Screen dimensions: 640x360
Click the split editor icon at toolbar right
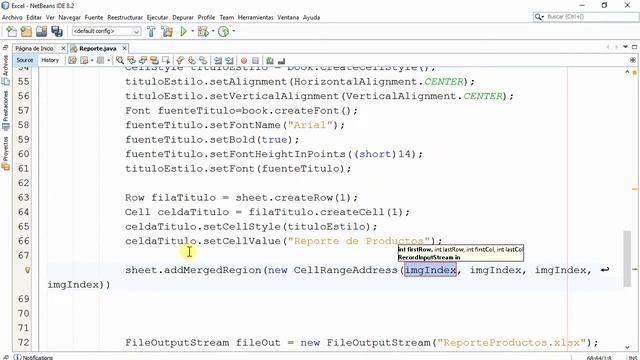633,60
